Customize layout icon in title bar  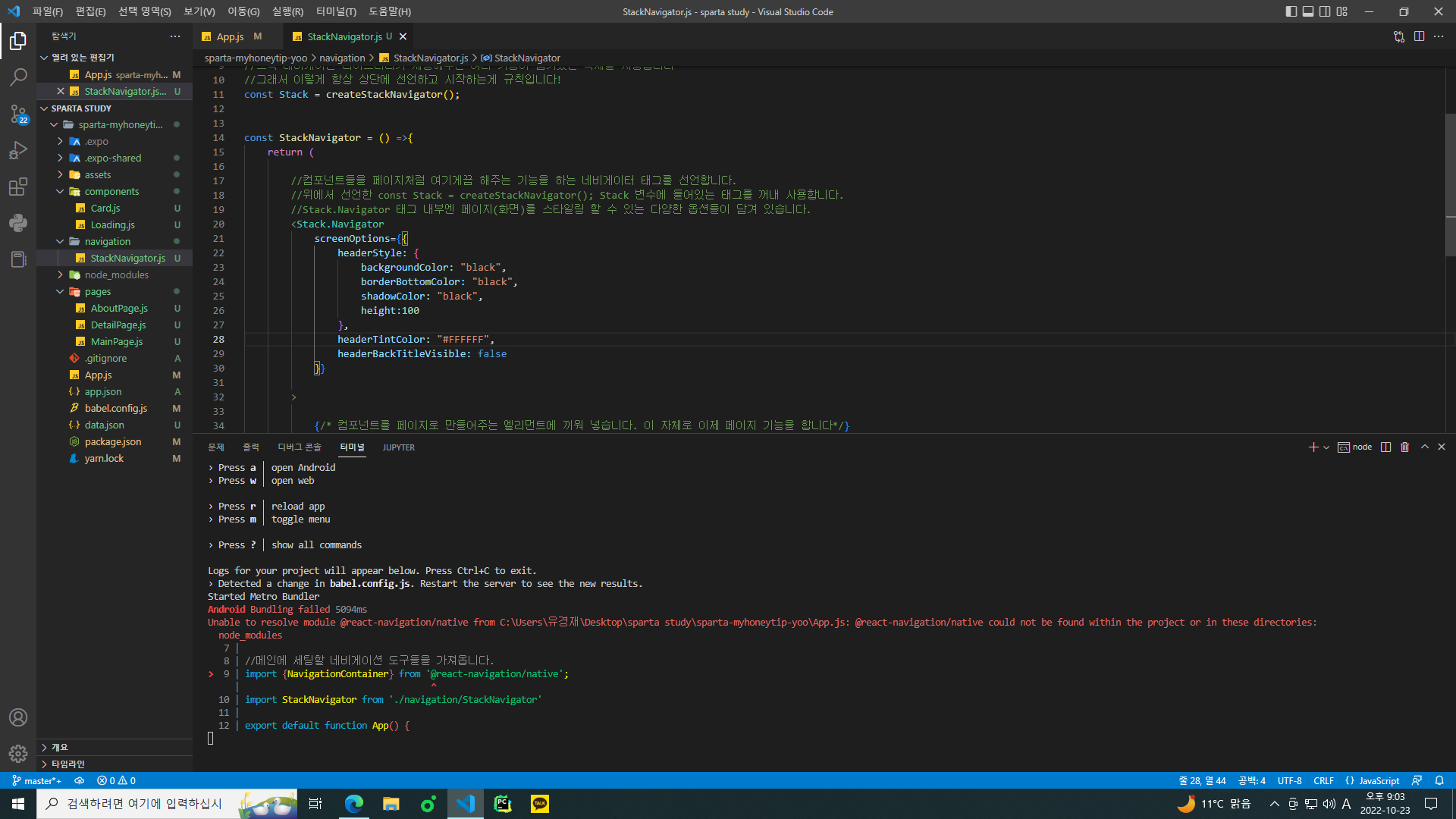[1342, 11]
